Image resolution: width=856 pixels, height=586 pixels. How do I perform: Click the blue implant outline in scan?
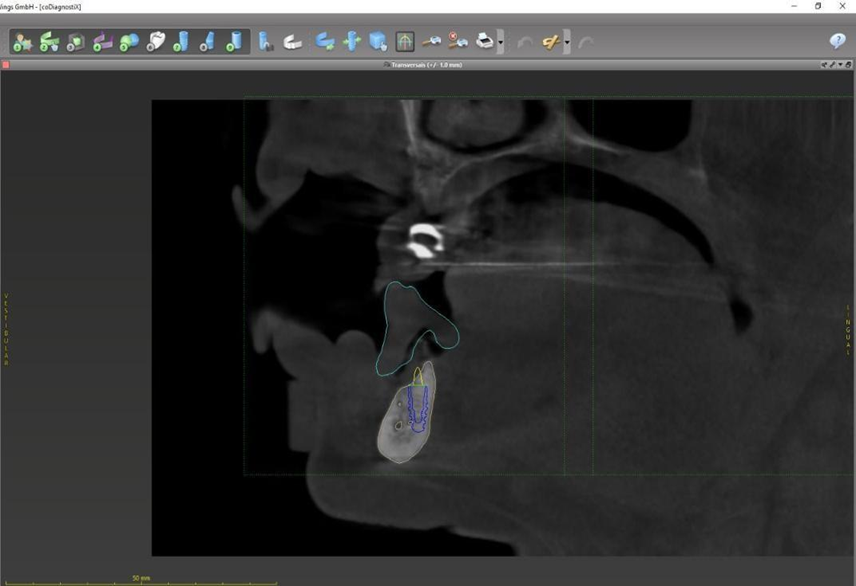tap(419, 410)
